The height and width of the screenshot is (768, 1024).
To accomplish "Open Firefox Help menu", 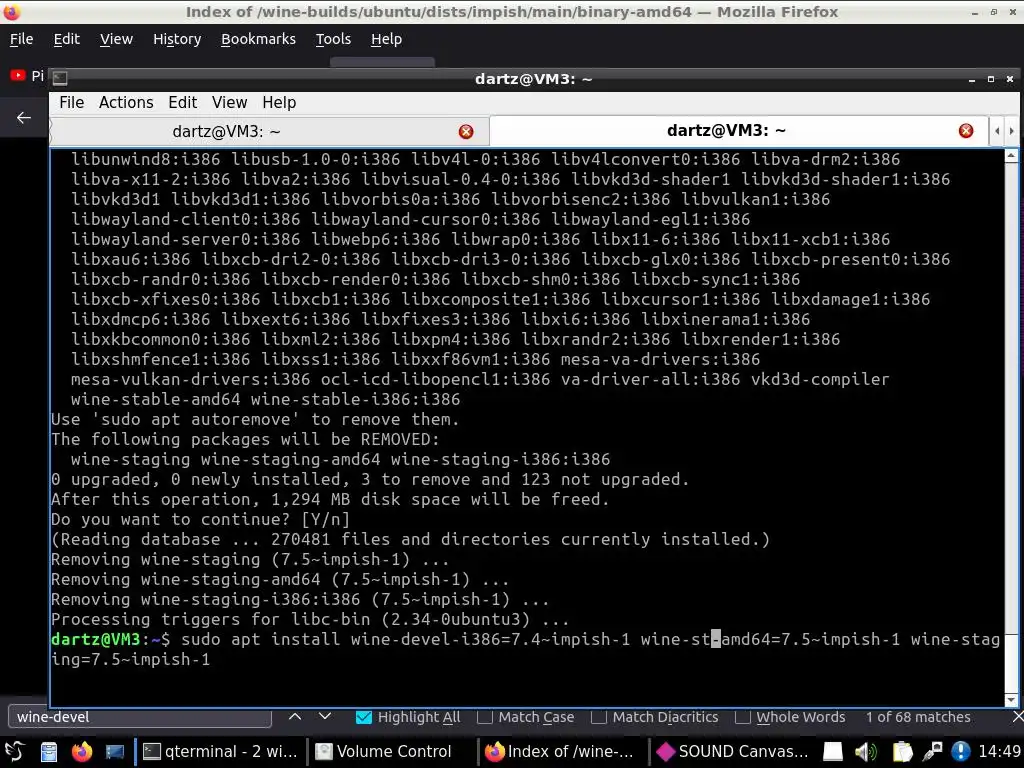I will 386,39.
